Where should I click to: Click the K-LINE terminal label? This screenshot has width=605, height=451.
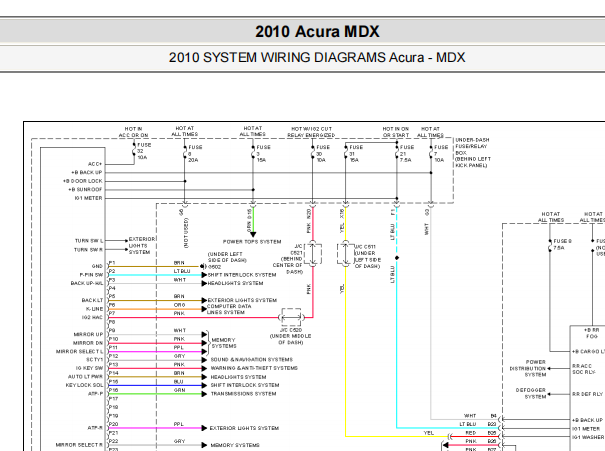[95, 309]
